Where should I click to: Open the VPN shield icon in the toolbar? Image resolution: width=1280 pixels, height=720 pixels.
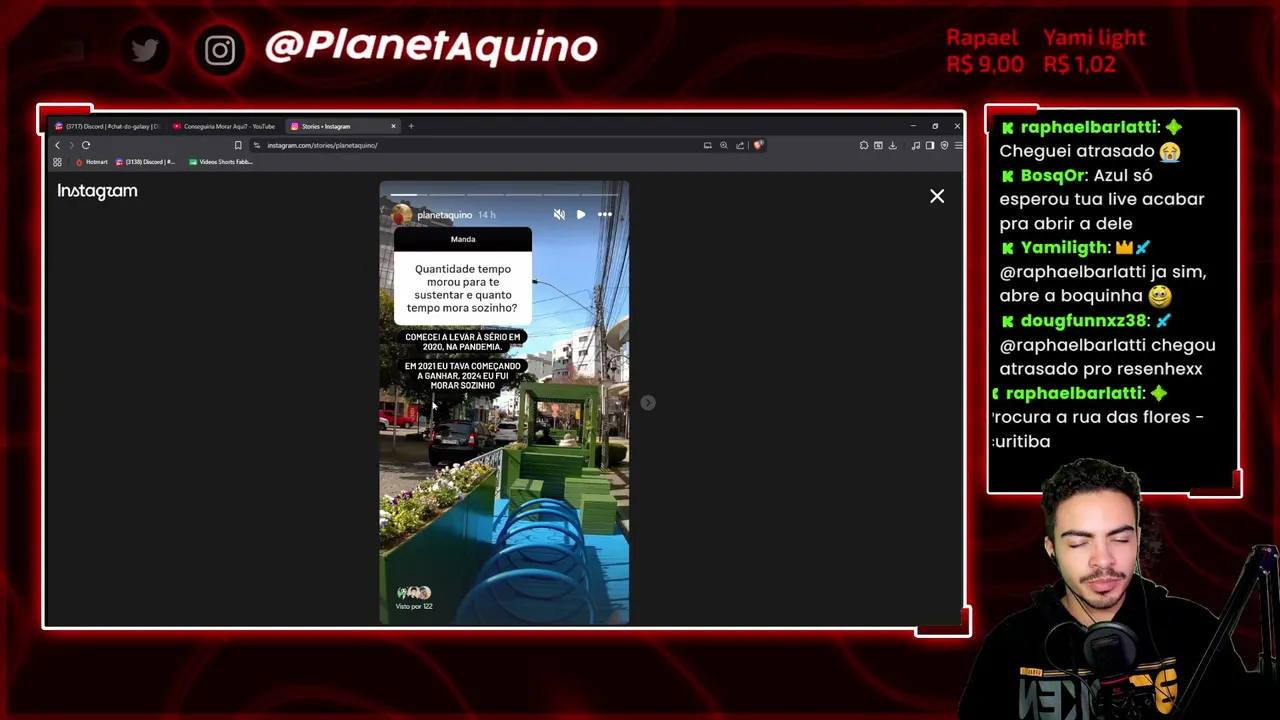click(944, 145)
